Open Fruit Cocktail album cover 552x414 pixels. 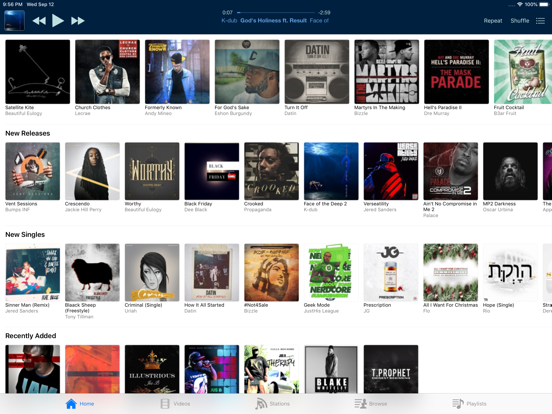coord(523,72)
